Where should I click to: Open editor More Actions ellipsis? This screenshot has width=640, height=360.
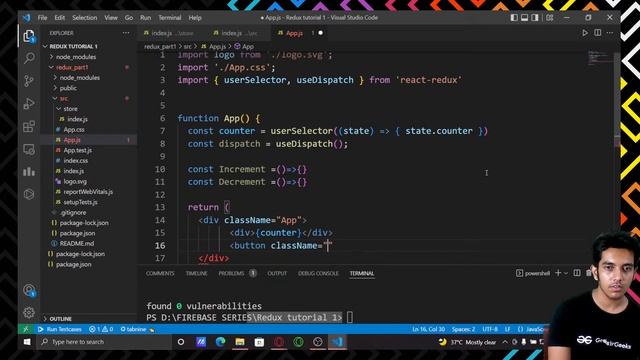(610, 33)
